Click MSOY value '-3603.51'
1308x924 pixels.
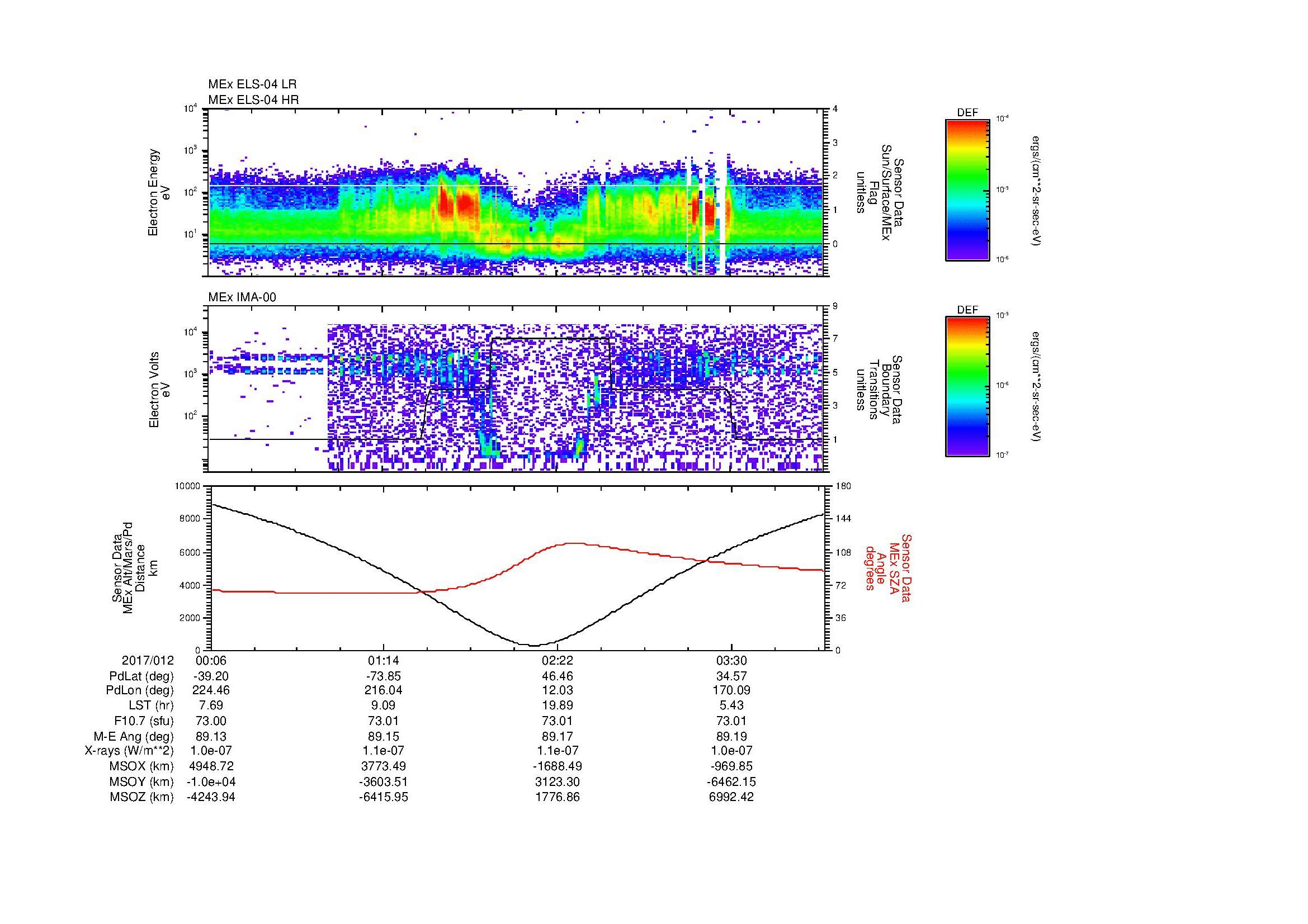pyautogui.click(x=384, y=781)
